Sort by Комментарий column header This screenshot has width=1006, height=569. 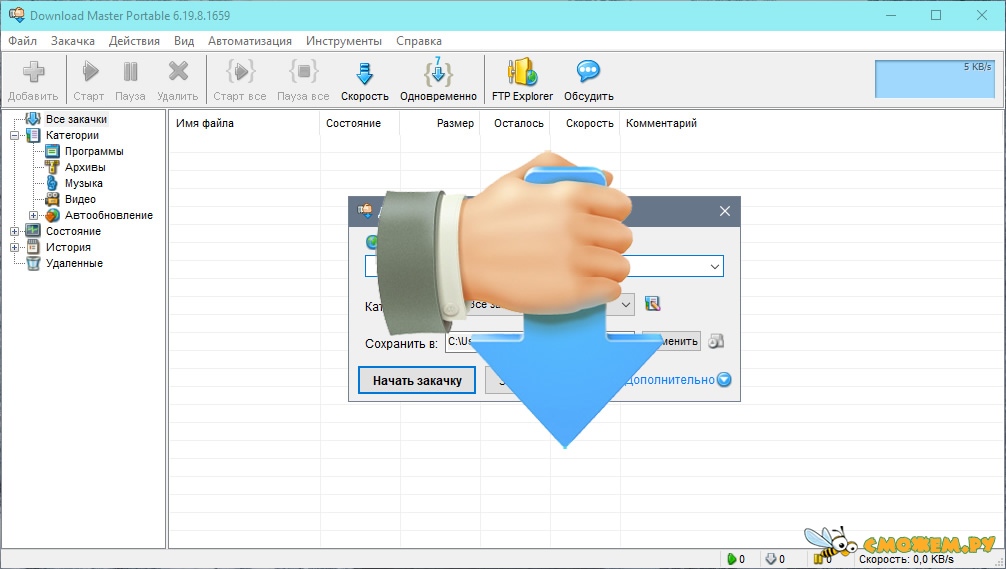[x=661, y=123]
